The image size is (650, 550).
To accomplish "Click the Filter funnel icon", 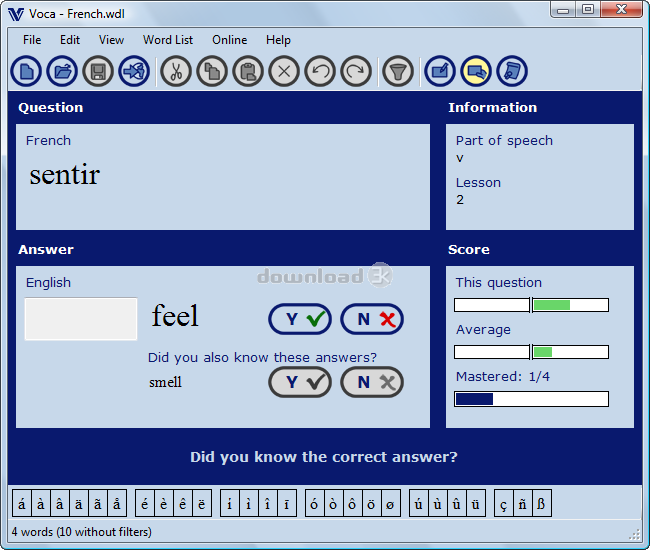I will tap(398, 71).
